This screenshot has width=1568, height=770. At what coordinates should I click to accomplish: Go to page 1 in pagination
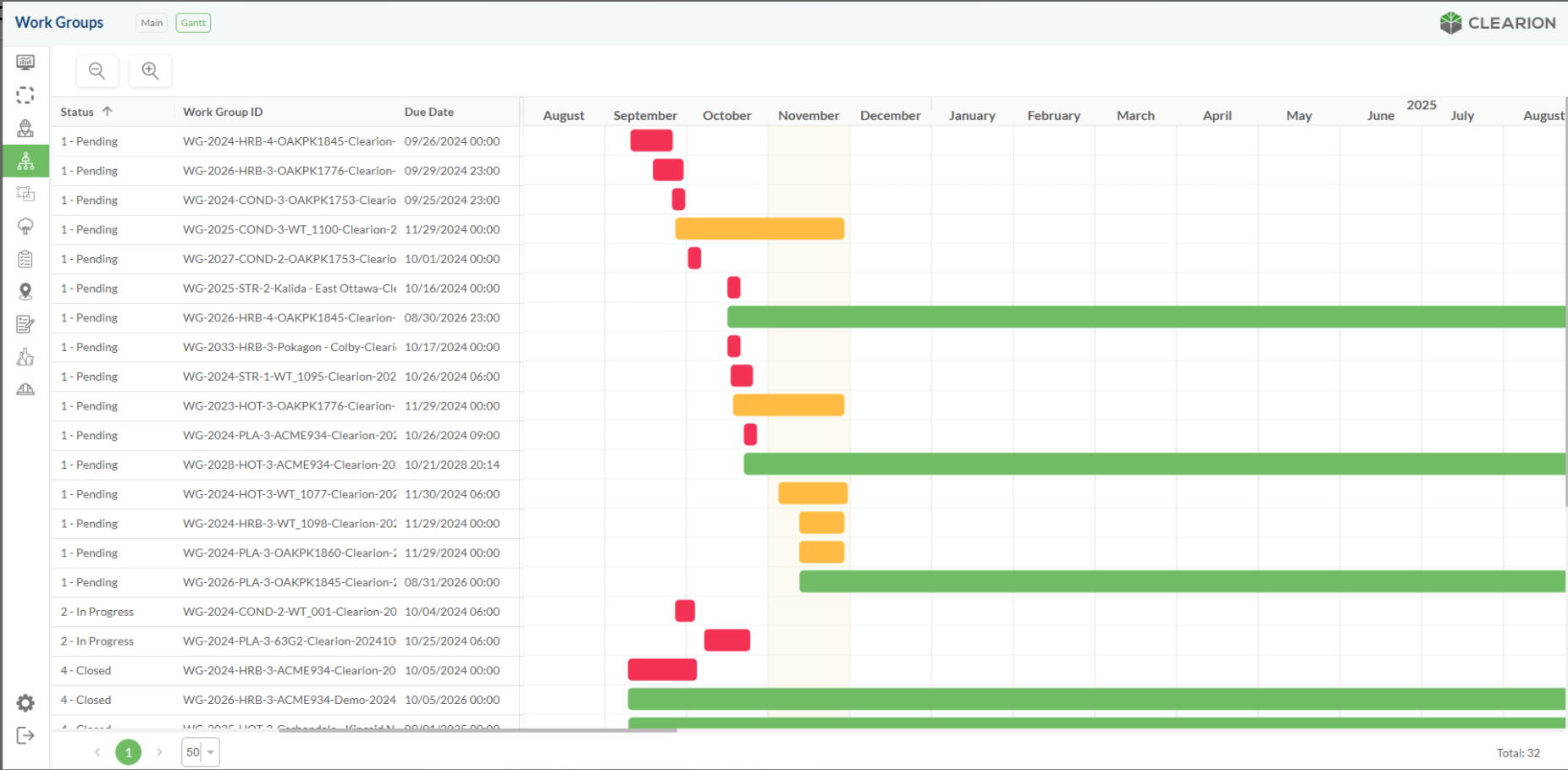pyautogui.click(x=129, y=752)
